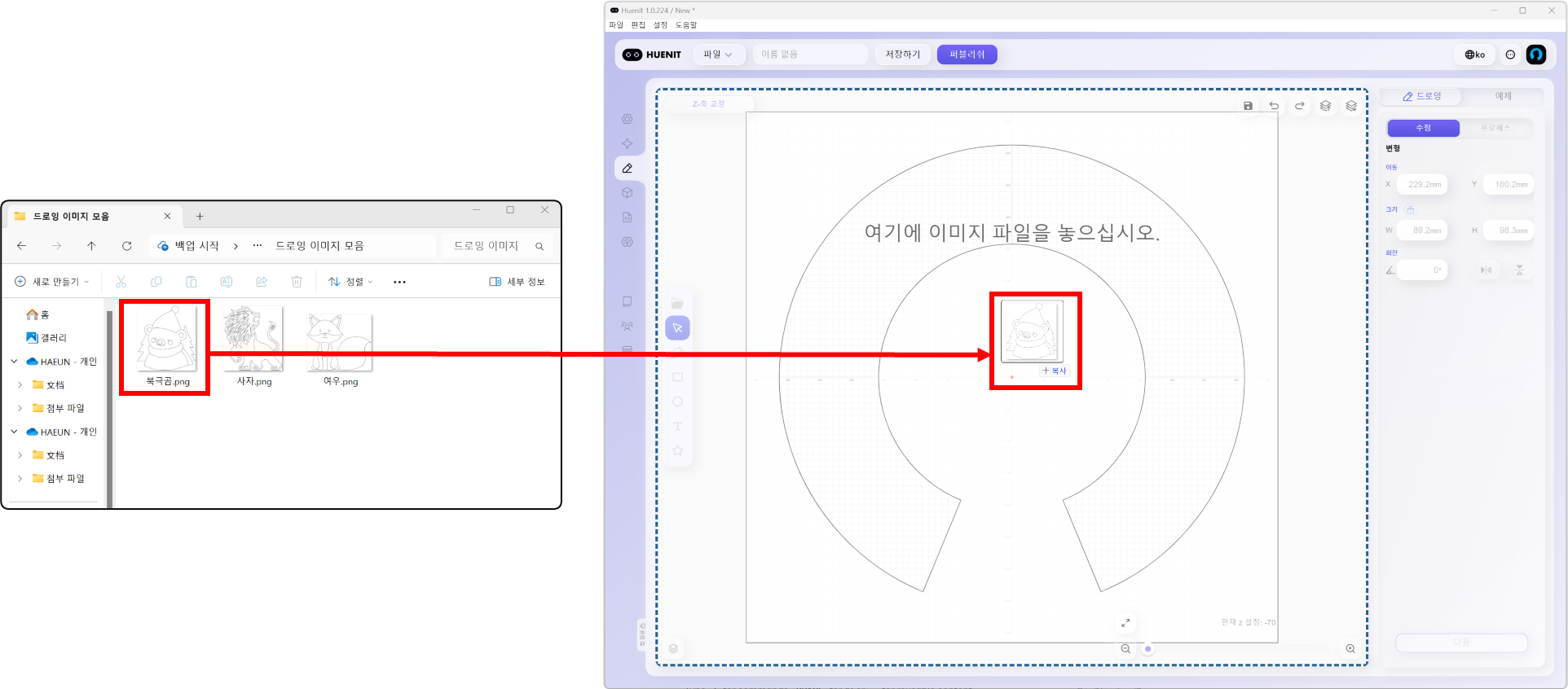Select the text T tool
This screenshot has height=689, width=1568.
pyautogui.click(x=677, y=426)
